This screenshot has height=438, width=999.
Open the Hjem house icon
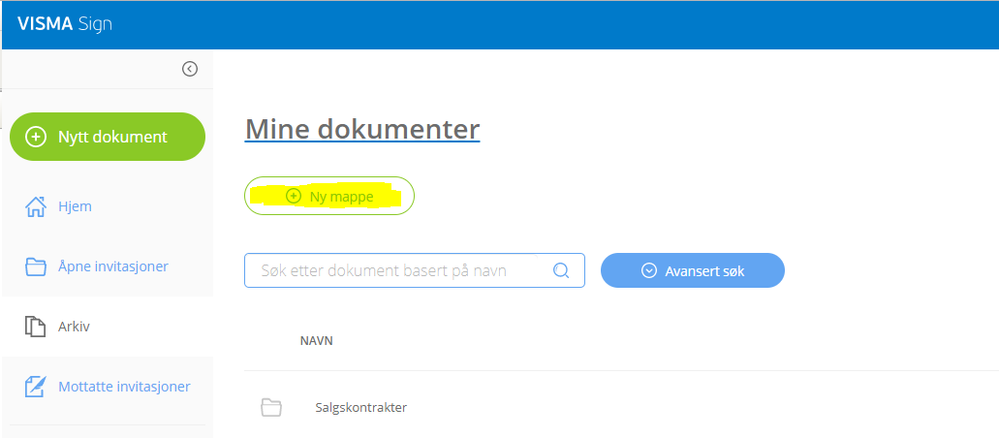pos(36,207)
